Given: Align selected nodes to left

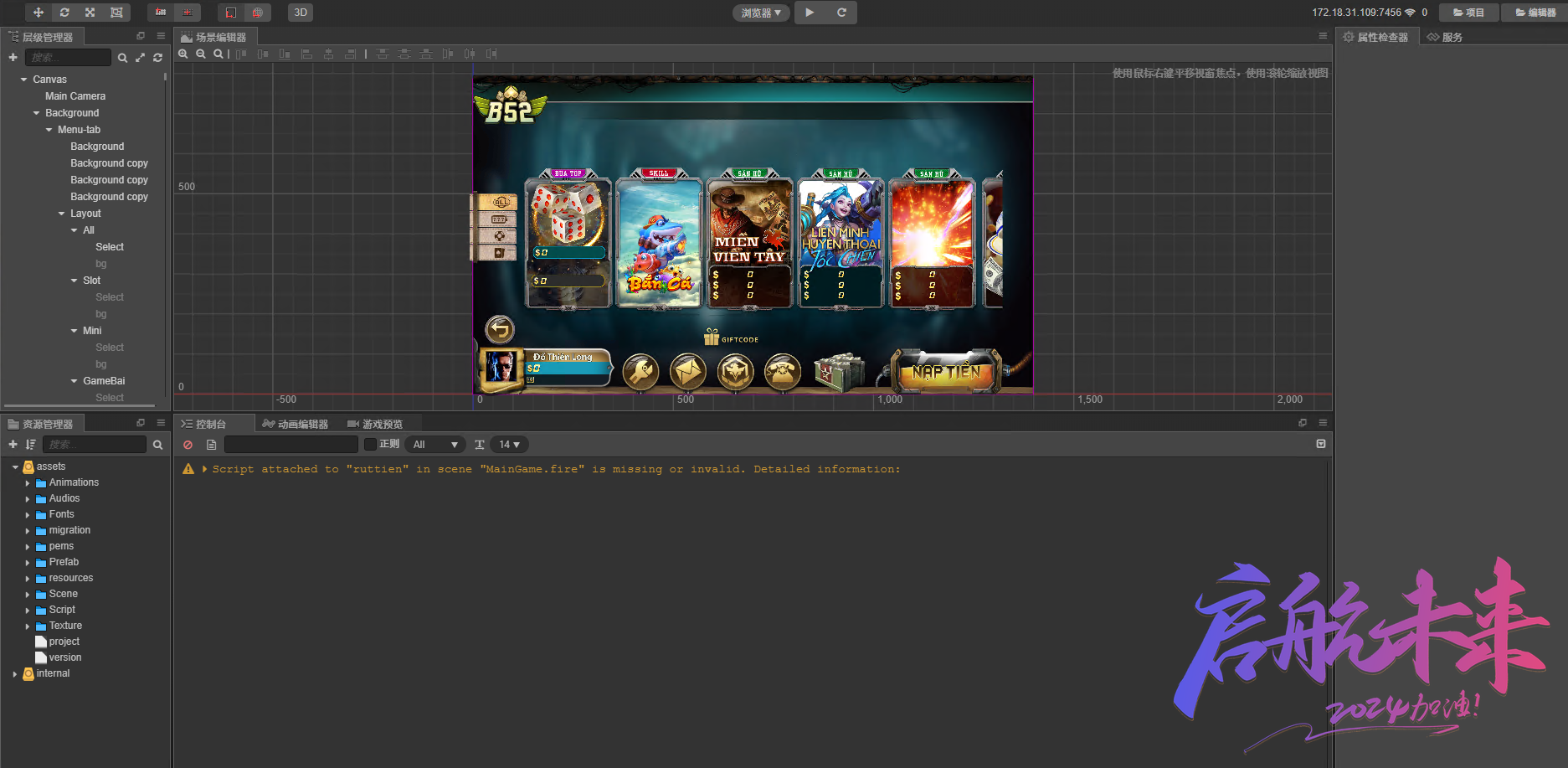Looking at the screenshot, I should pyautogui.click(x=306, y=54).
